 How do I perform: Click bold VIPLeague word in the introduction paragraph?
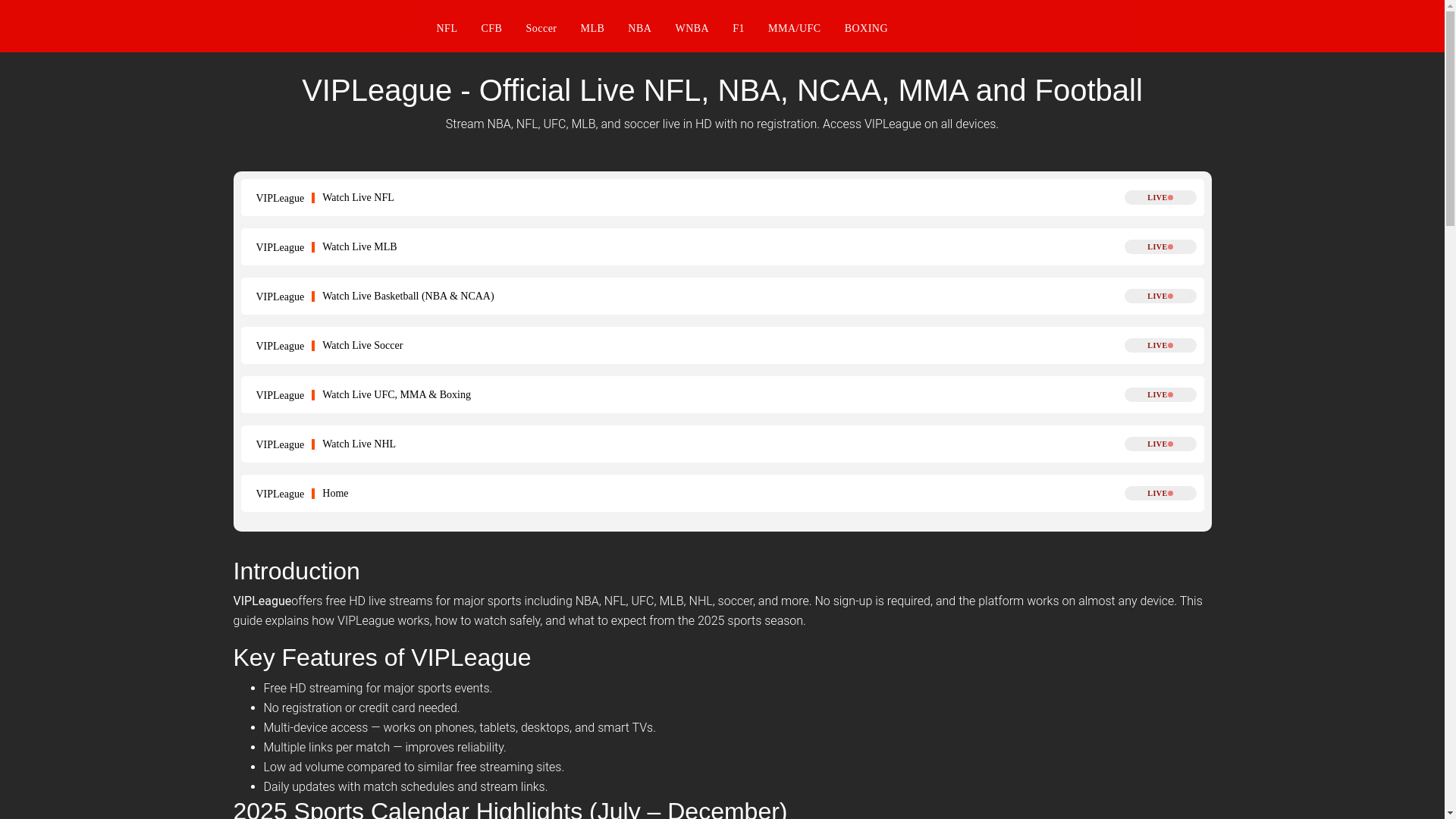tap(262, 601)
